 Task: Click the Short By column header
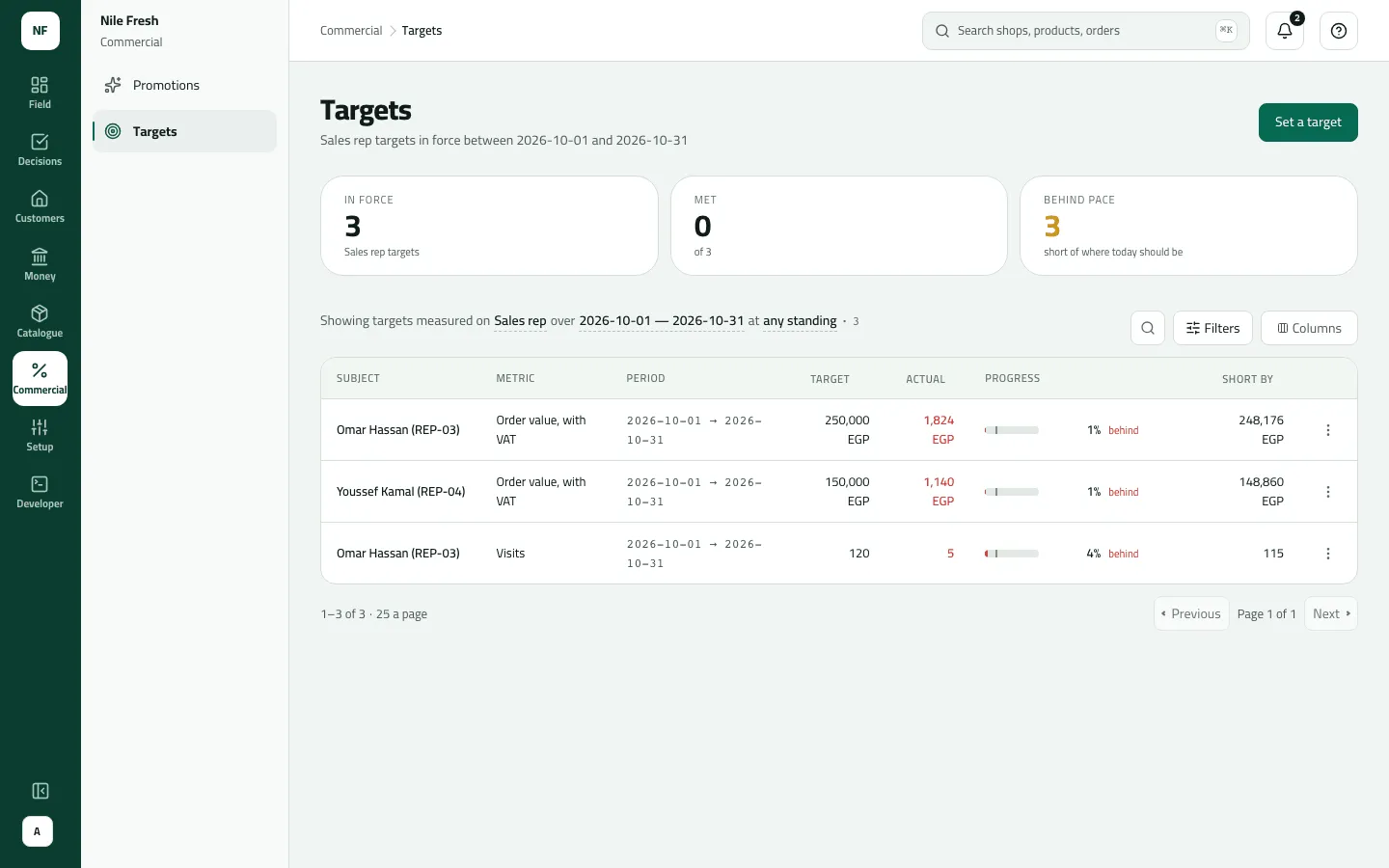1247,379
